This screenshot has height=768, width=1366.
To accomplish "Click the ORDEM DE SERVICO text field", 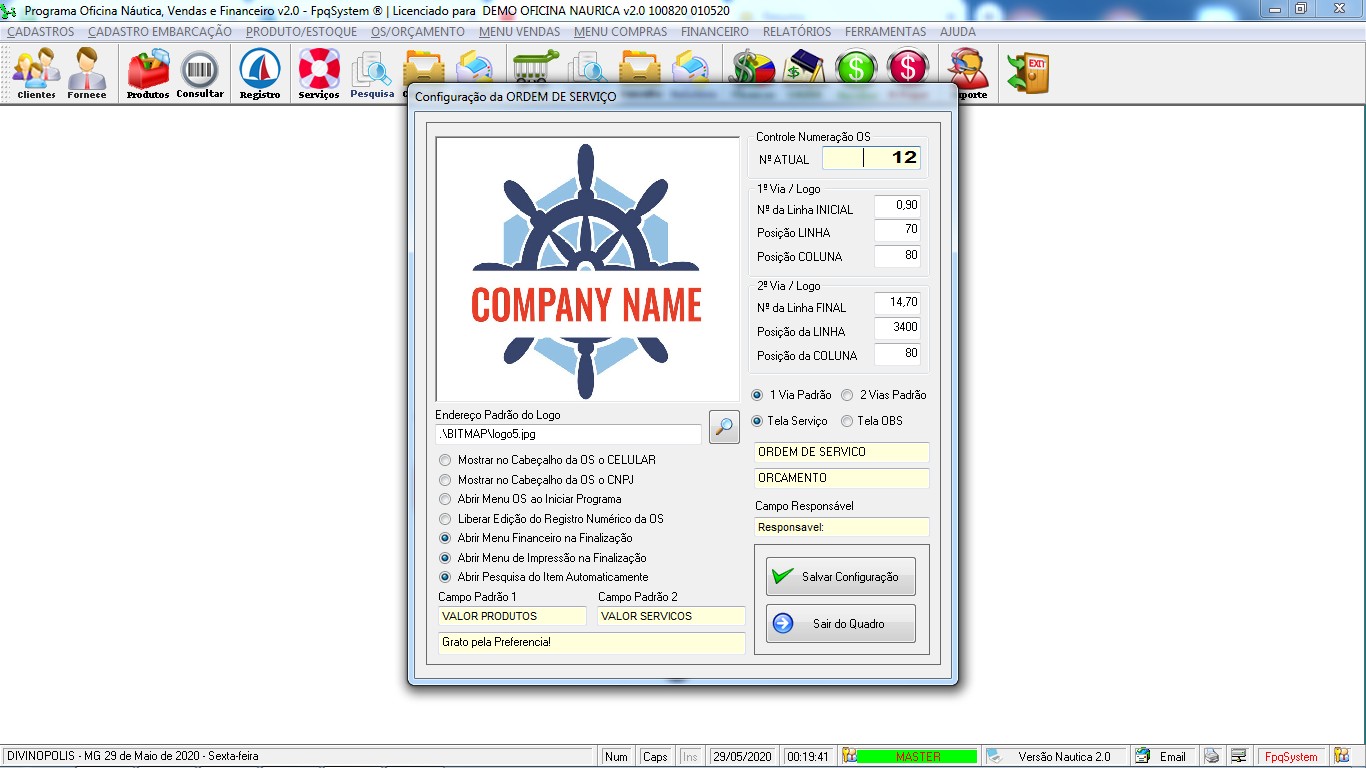I will 842,452.
